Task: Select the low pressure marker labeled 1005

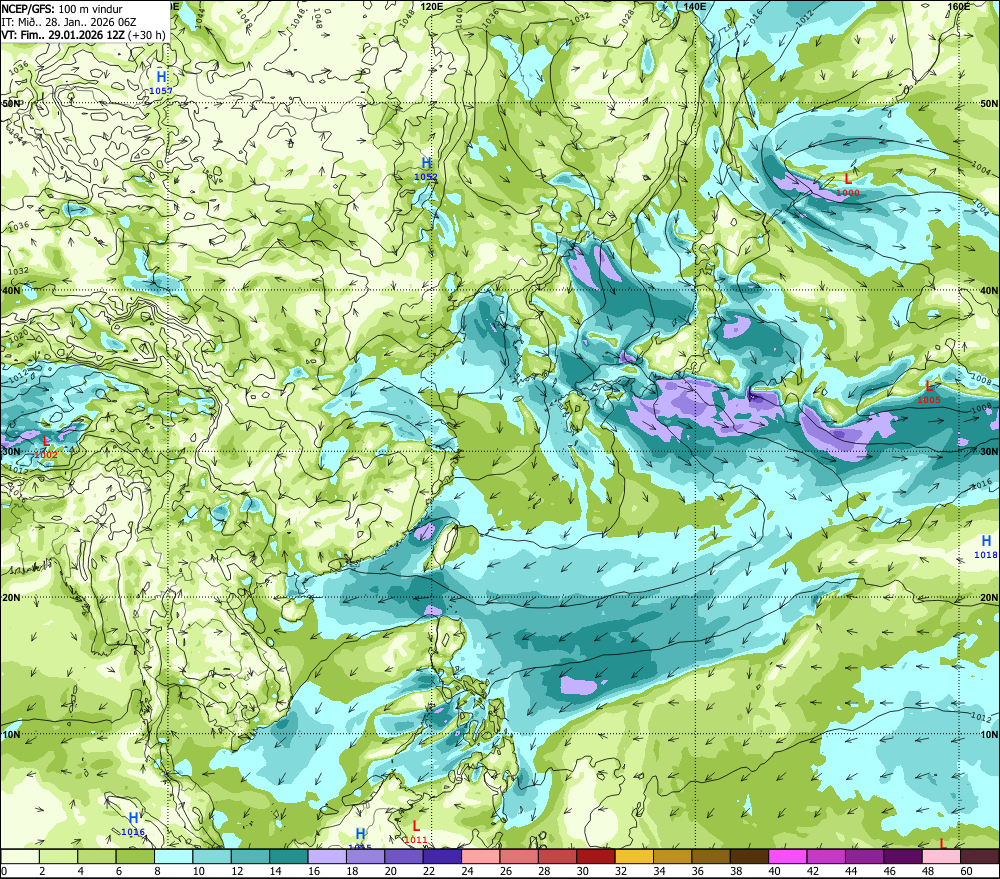Action: point(929,392)
